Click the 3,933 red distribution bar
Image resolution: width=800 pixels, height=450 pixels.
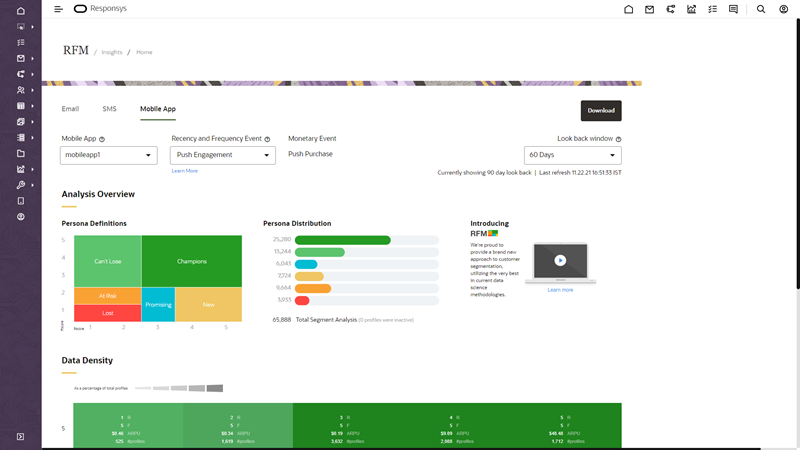point(302,301)
